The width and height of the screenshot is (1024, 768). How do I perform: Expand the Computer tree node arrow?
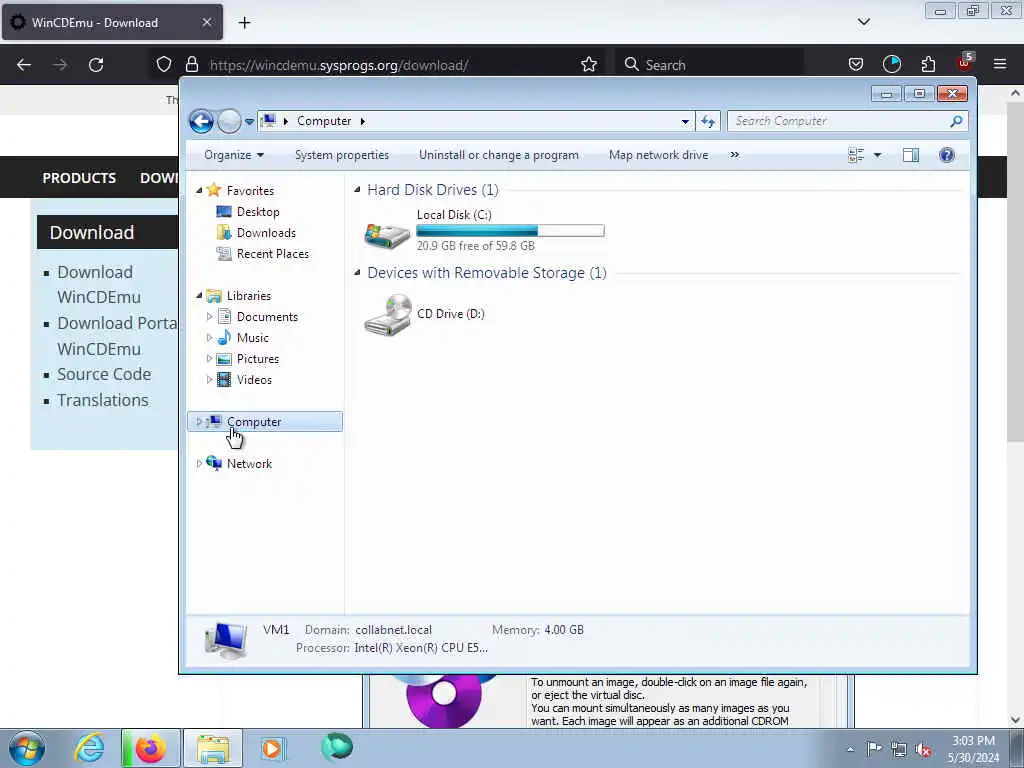click(199, 422)
